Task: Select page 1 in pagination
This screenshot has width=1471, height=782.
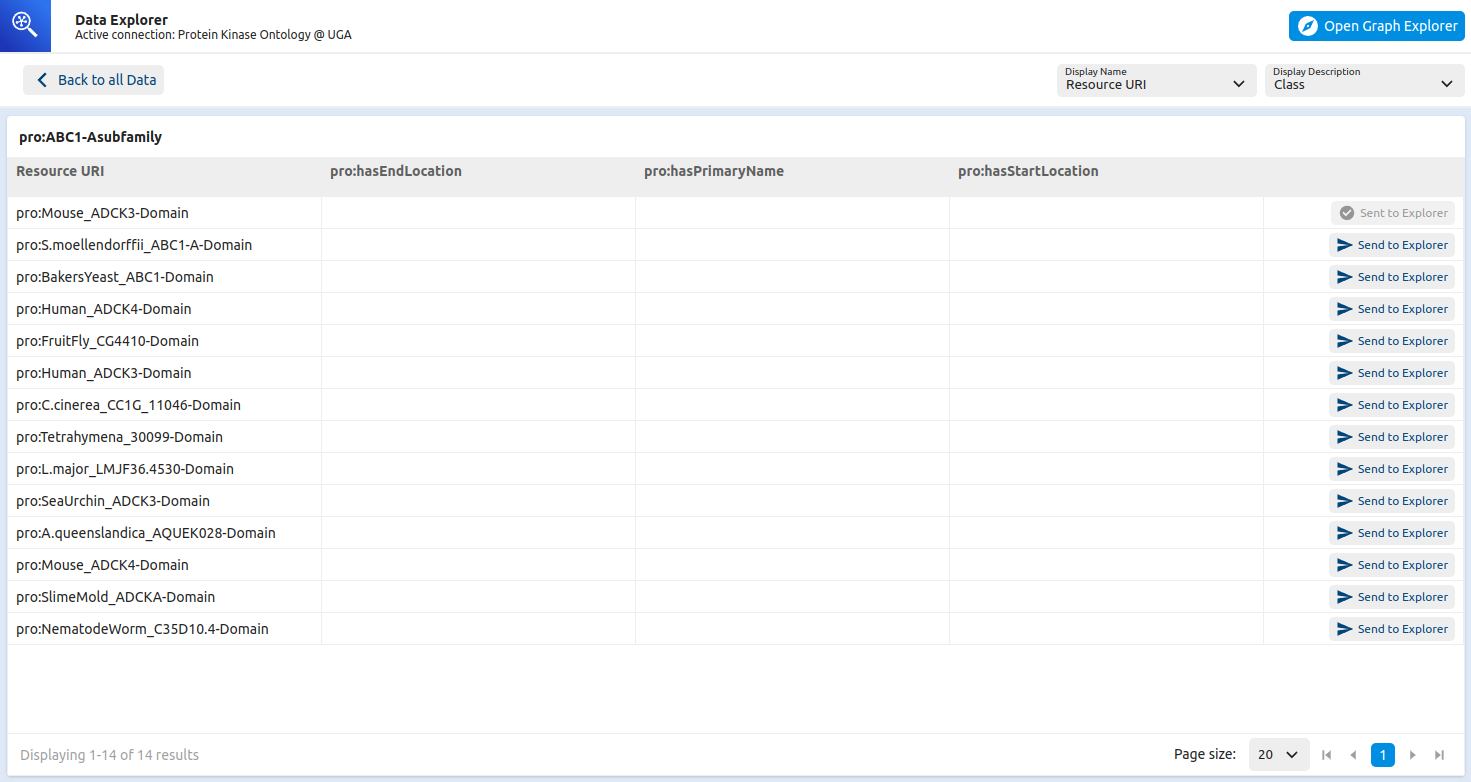Action: pyautogui.click(x=1382, y=755)
